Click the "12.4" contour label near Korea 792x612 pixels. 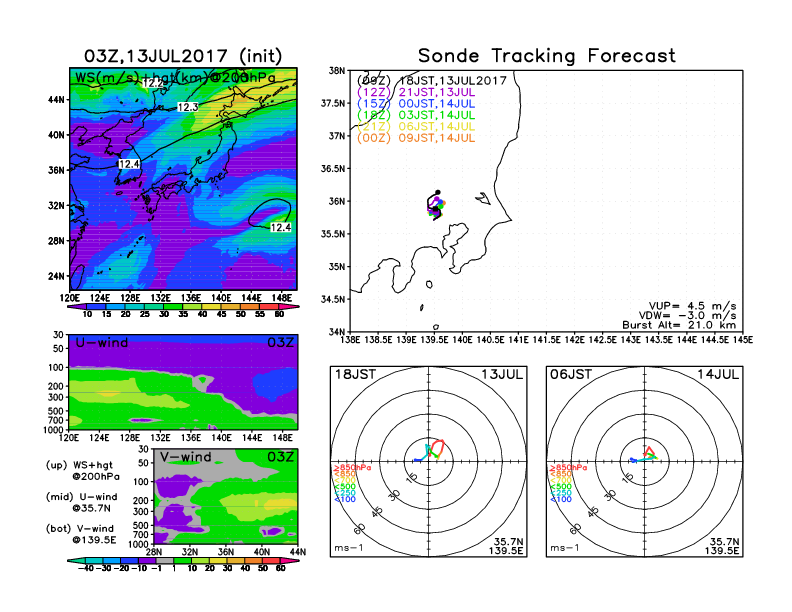pos(129,164)
